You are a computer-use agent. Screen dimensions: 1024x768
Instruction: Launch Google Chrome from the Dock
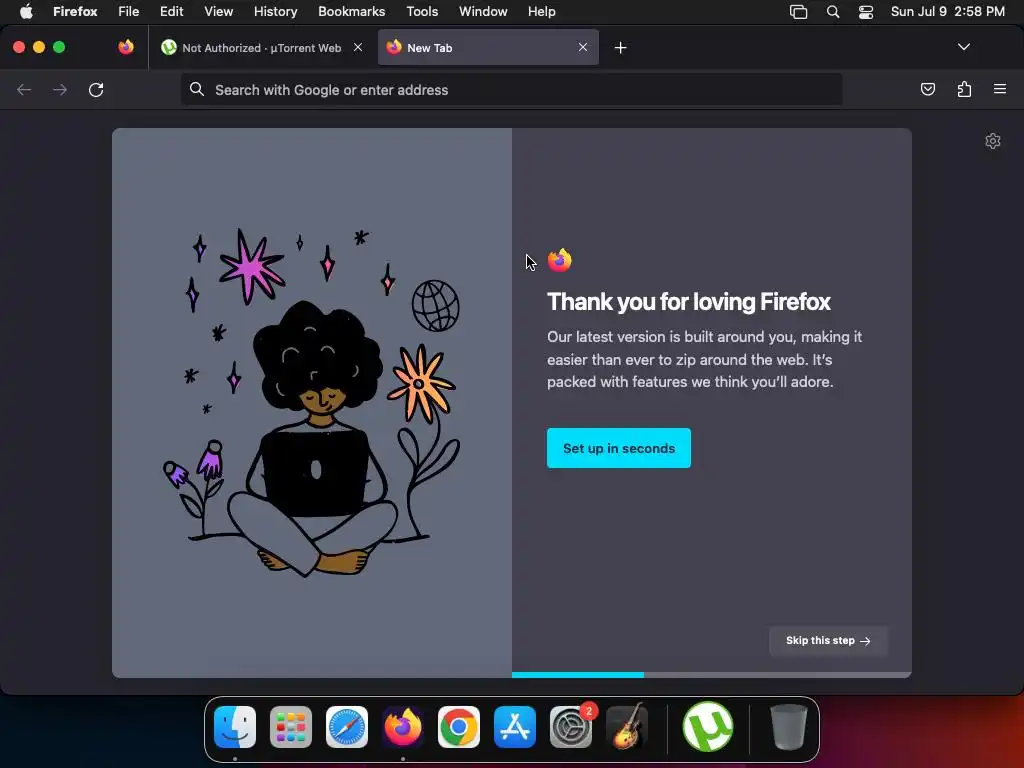[458, 727]
